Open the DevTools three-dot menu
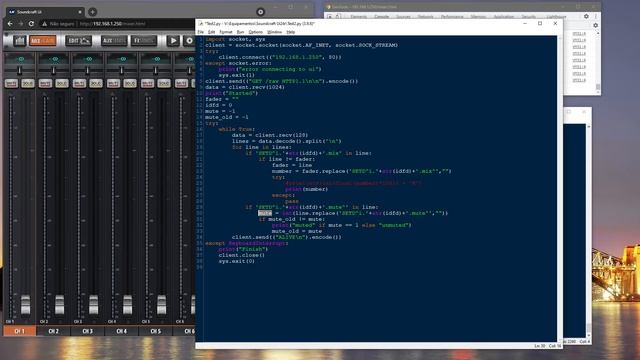The height and width of the screenshot is (360, 640). pyautogui.click(x=595, y=16)
